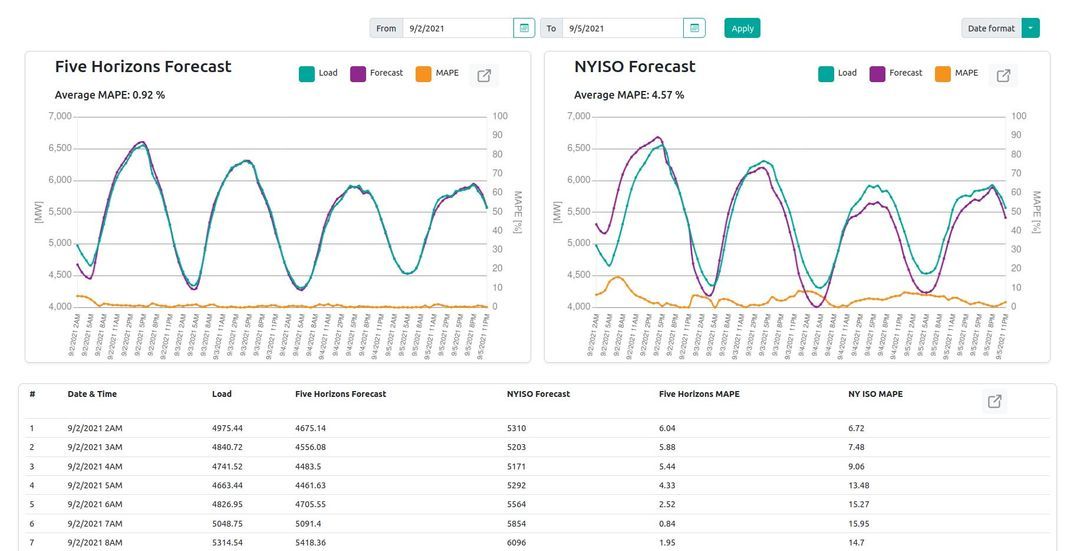Click the Five Horizons Forecast column header

(x=340, y=394)
